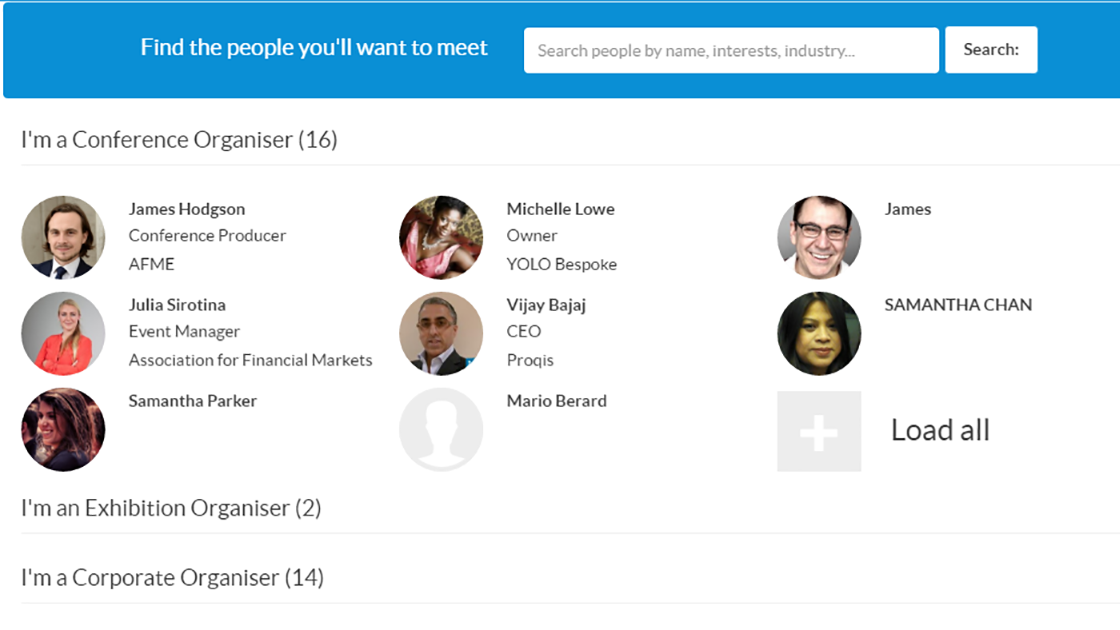Select the avatar of James with glasses
The height and width of the screenshot is (630, 1120).
(819, 237)
